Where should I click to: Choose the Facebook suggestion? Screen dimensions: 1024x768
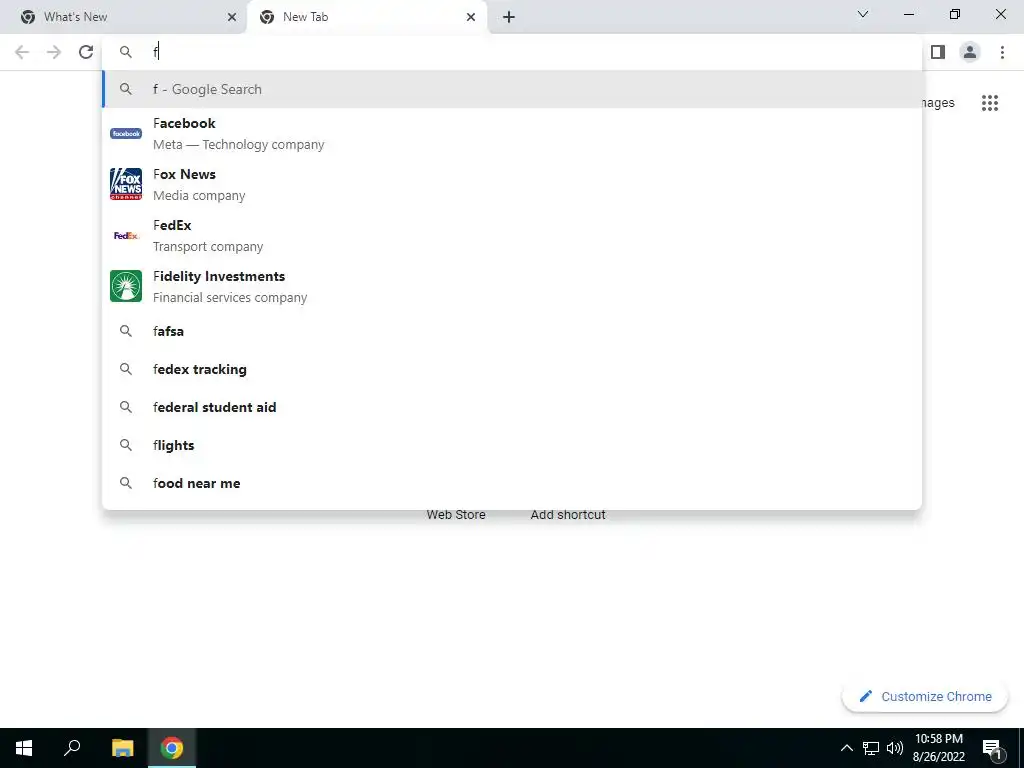tap(512, 134)
